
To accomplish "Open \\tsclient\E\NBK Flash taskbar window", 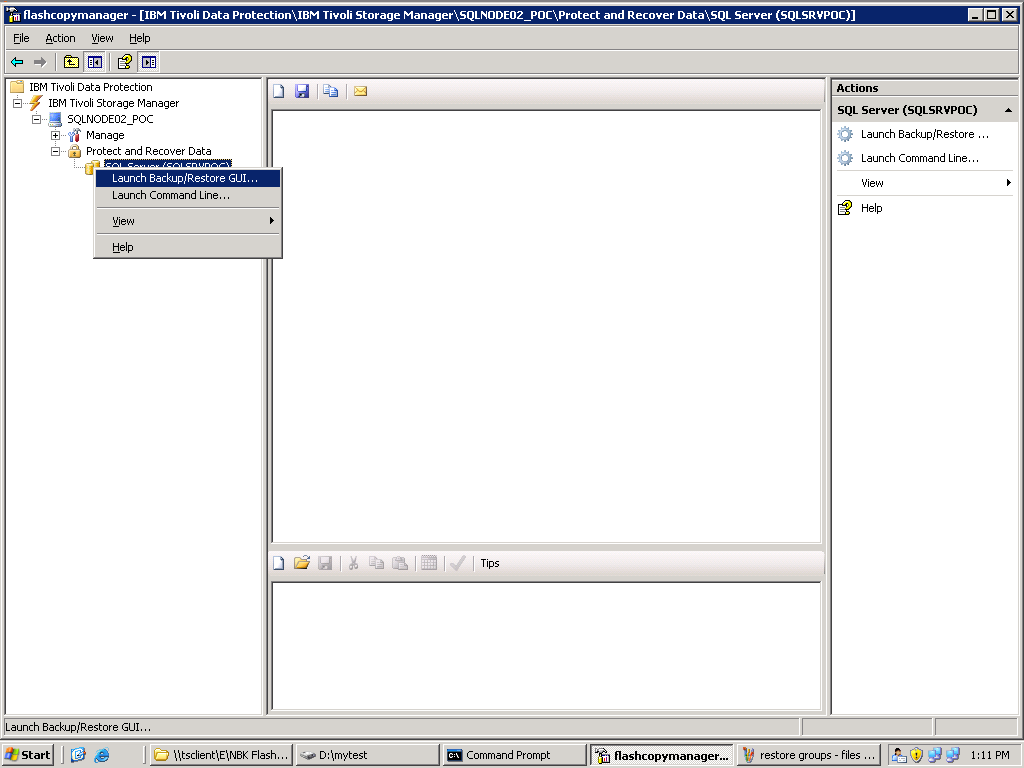I will [221, 755].
